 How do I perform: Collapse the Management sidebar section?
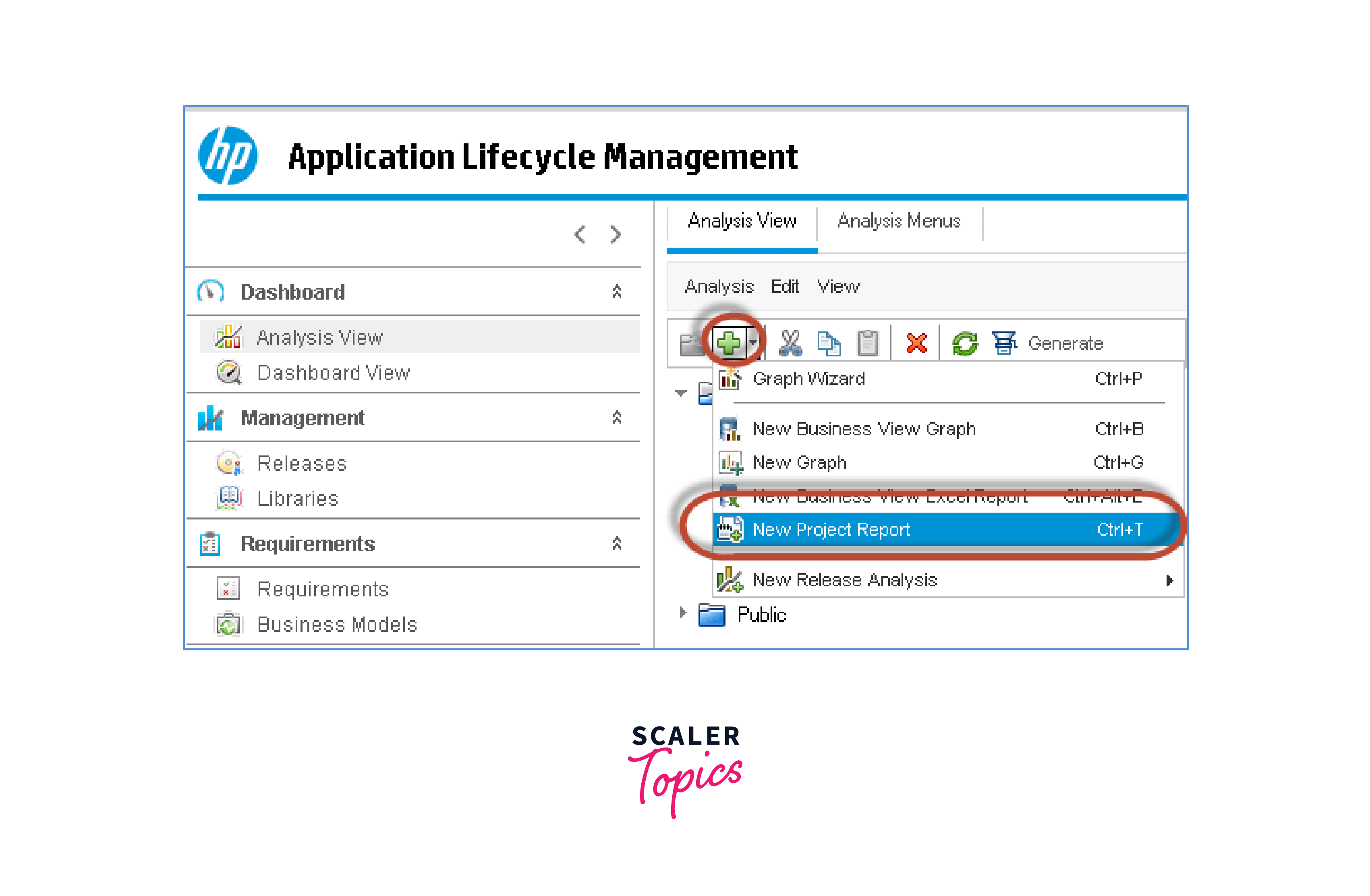tap(616, 417)
